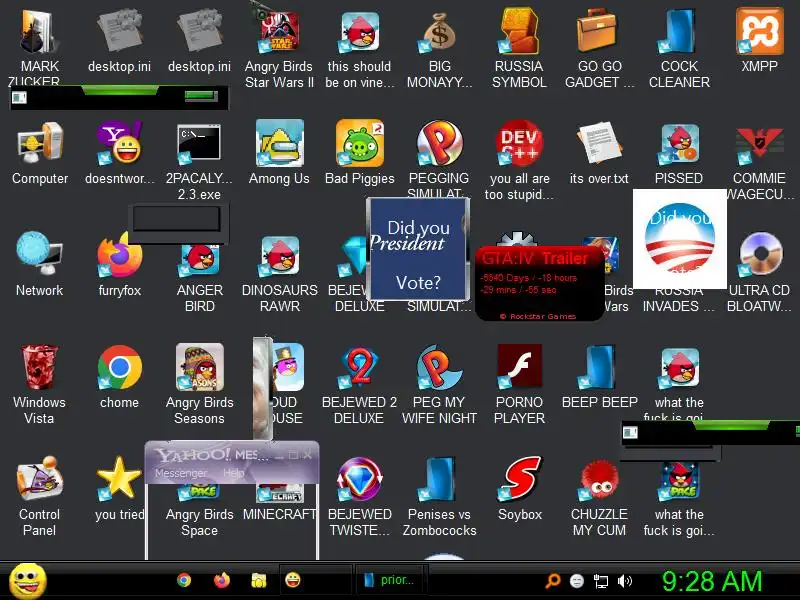The width and height of the screenshot is (800, 600).
Task: Open the Windows Vista recycle bin icon
Action: click(x=39, y=367)
